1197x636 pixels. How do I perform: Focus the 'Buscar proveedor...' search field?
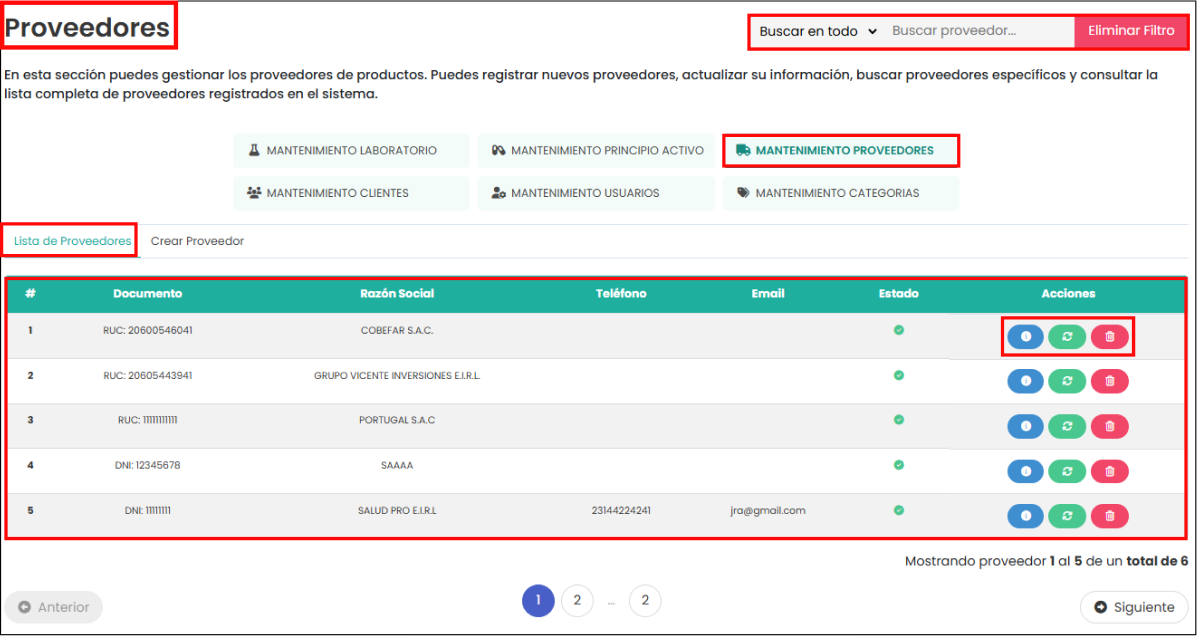click(980, 31)
